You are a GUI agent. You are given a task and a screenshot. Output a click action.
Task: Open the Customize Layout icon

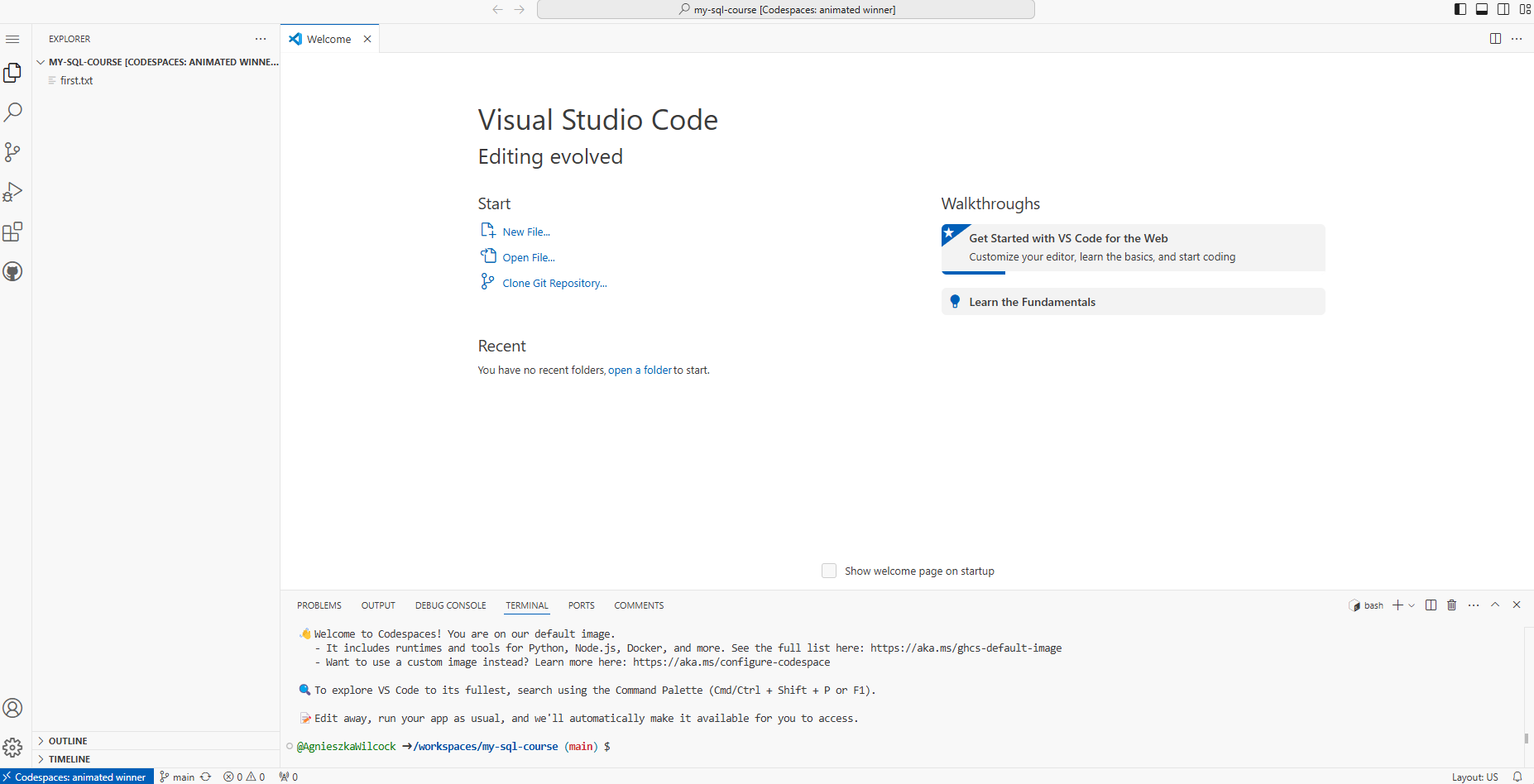click(1525, 9)
